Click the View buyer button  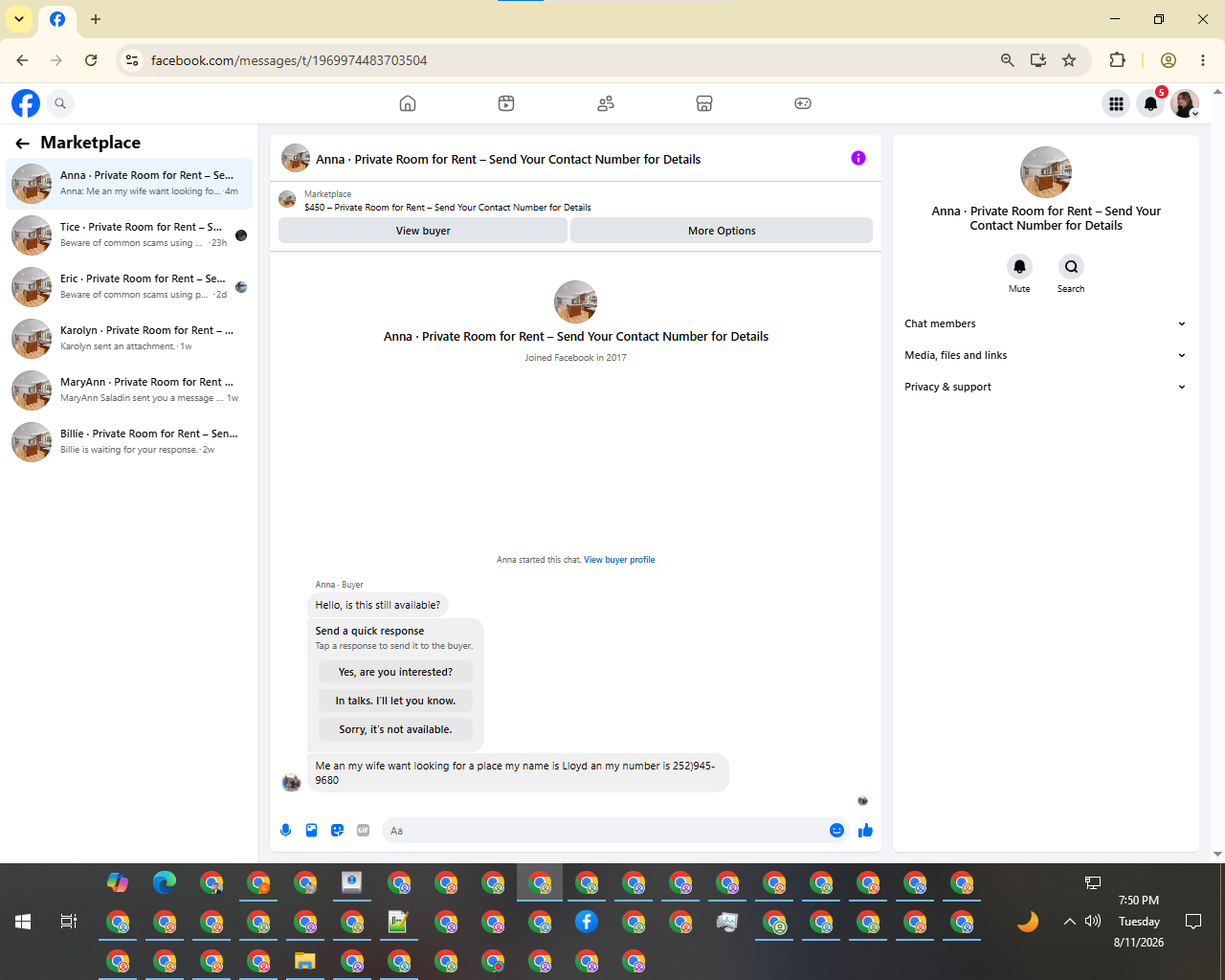(x=423, y=231)
